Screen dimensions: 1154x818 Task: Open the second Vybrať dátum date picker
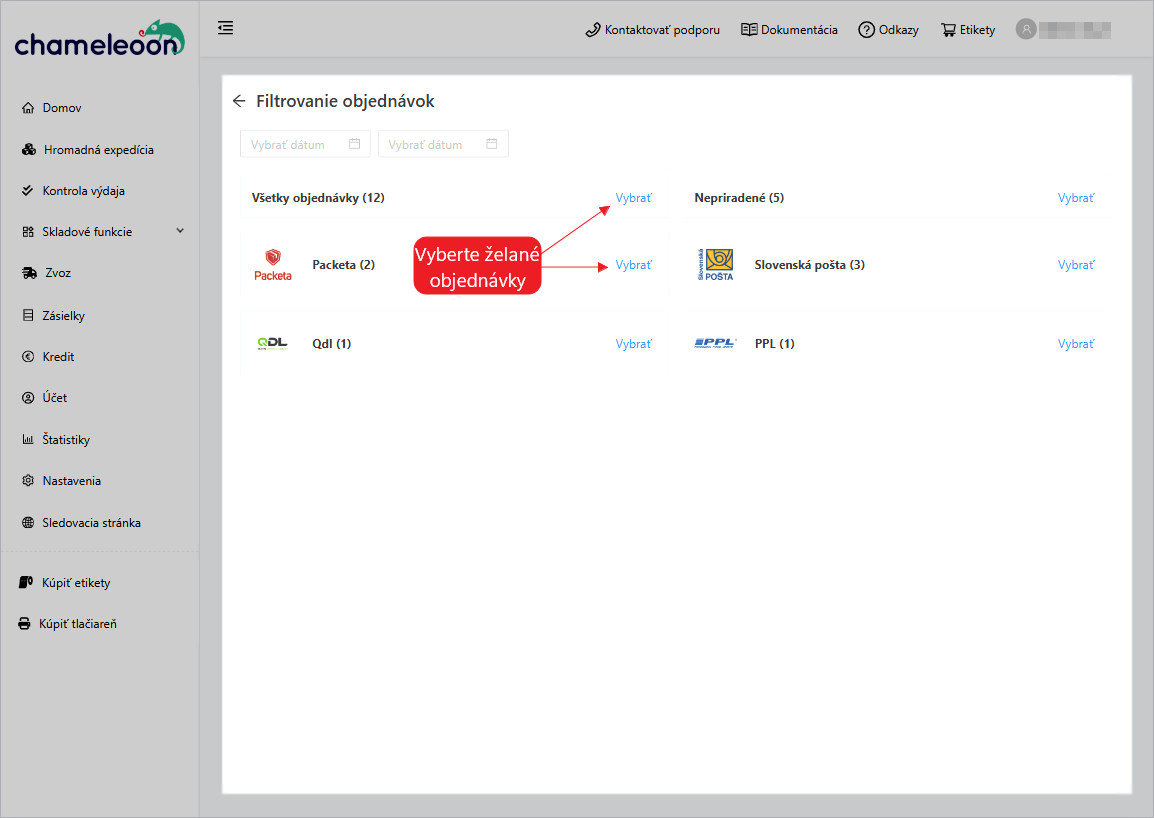pyautogui.click(x=443, y=144)
